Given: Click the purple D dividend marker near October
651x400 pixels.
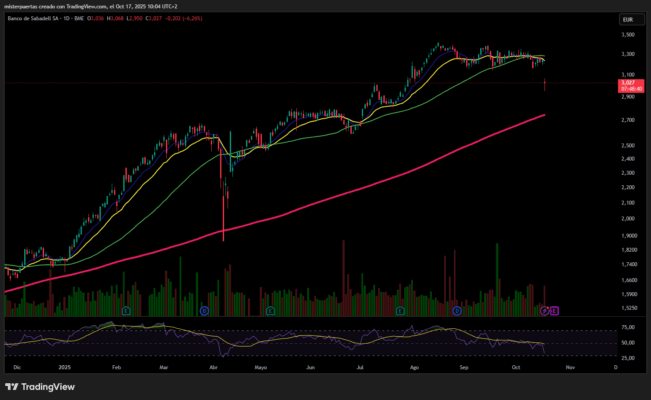Looking at the screenshot, I should coord(545,312).
